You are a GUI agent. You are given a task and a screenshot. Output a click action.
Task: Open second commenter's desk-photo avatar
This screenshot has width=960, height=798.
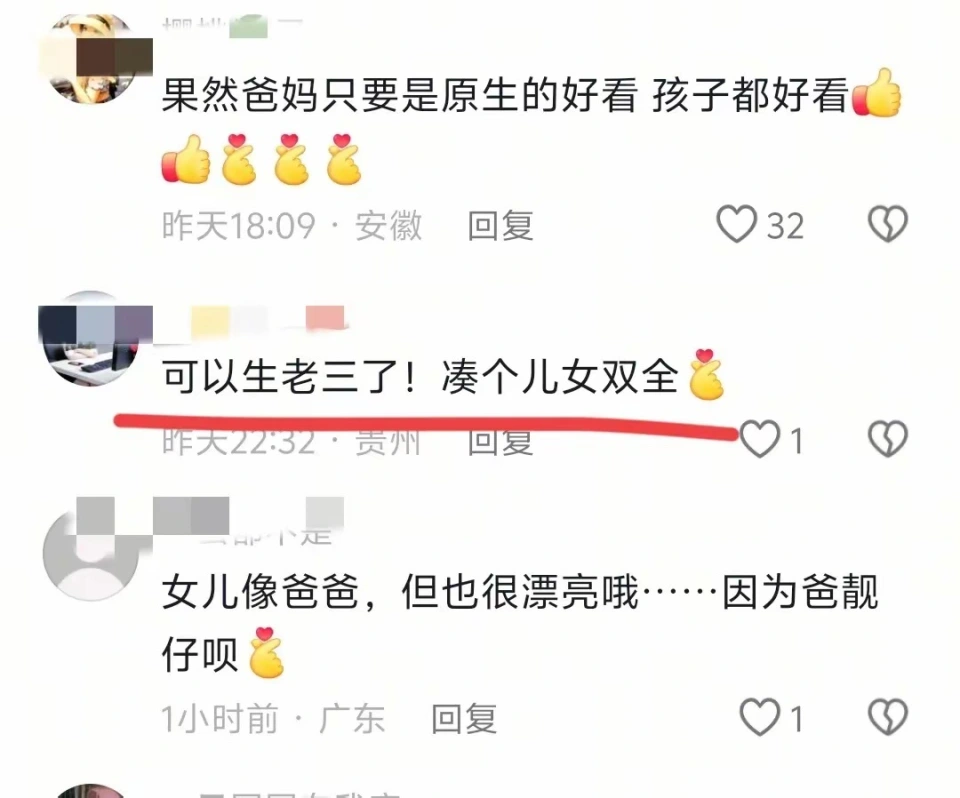click(92, 339)
